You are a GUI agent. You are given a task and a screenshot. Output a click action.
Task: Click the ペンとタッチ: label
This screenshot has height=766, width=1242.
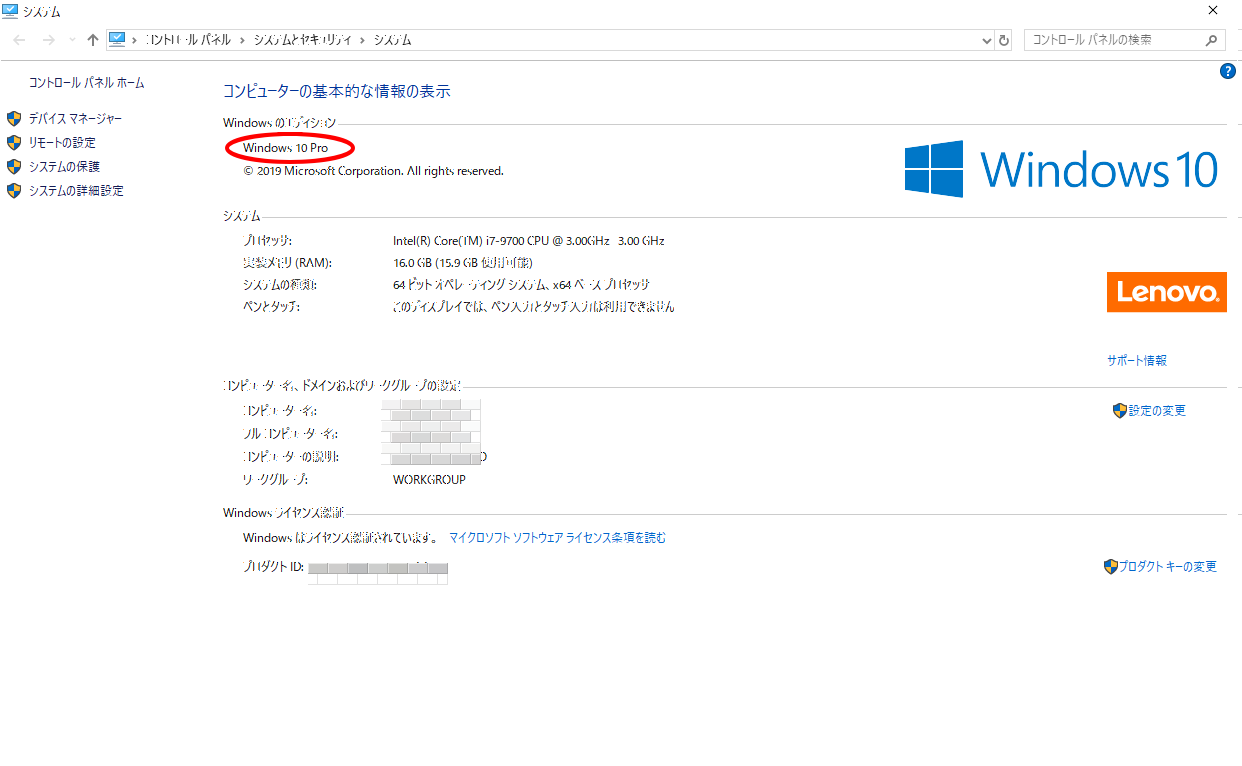pyautogui.click(x=270, y=307)
